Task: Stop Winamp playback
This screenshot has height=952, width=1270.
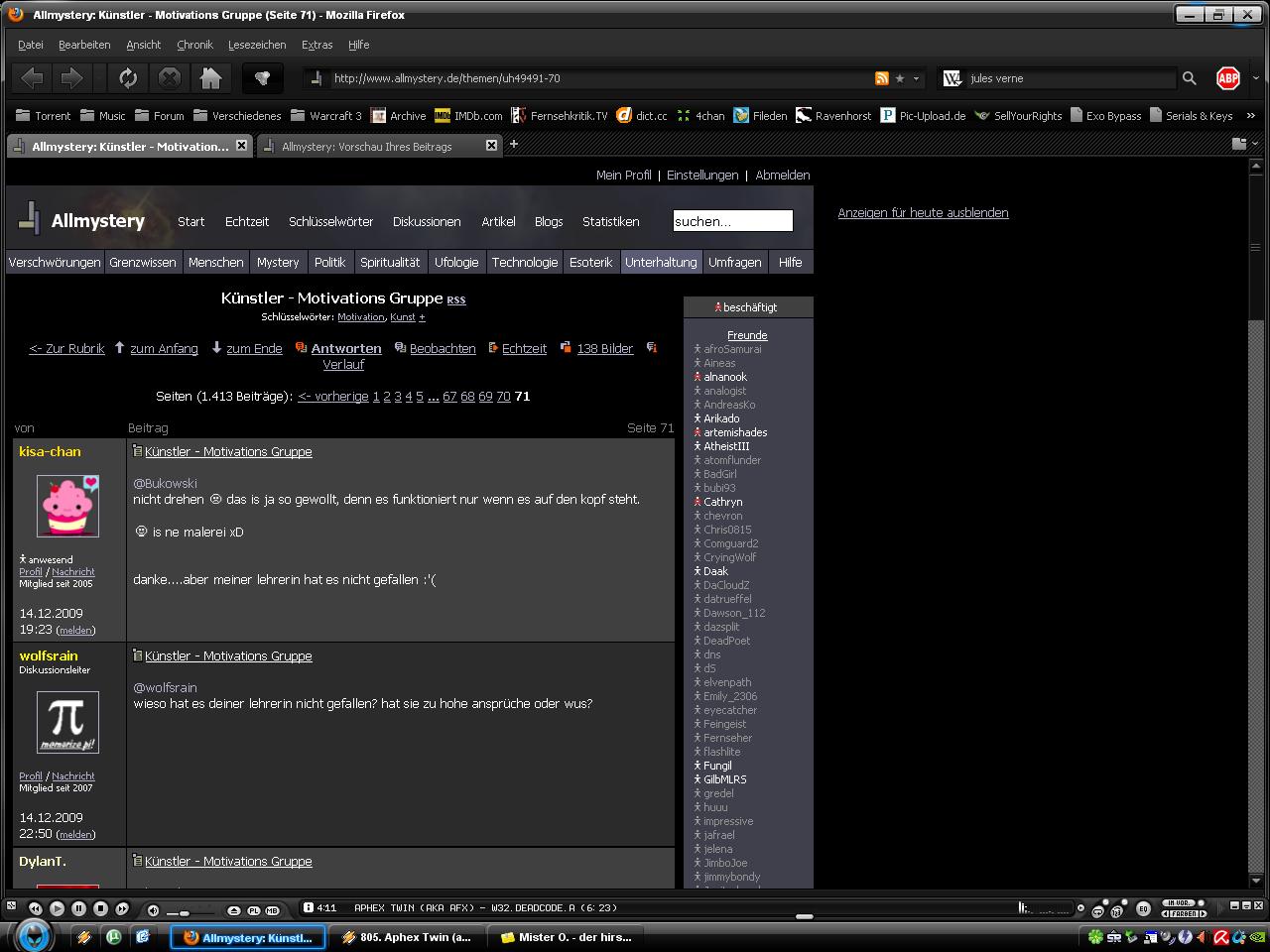Action: (100, 908)
